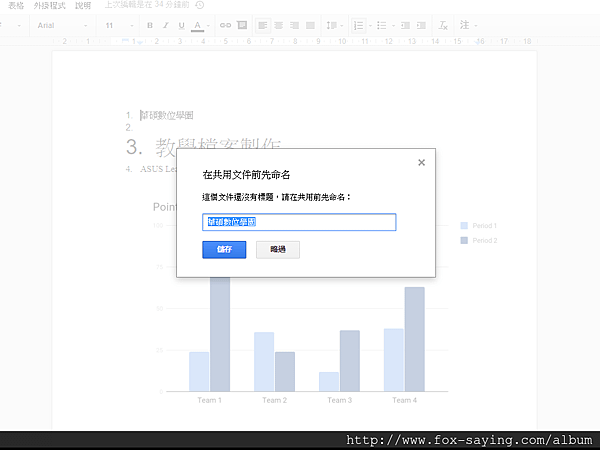600x450 pixels.
Task: Toggle the bulleted list
Action: click(382, 25)
